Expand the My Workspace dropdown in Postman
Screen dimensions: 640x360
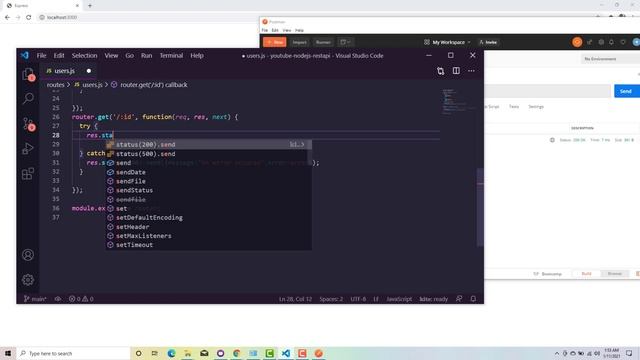point(447,42)
